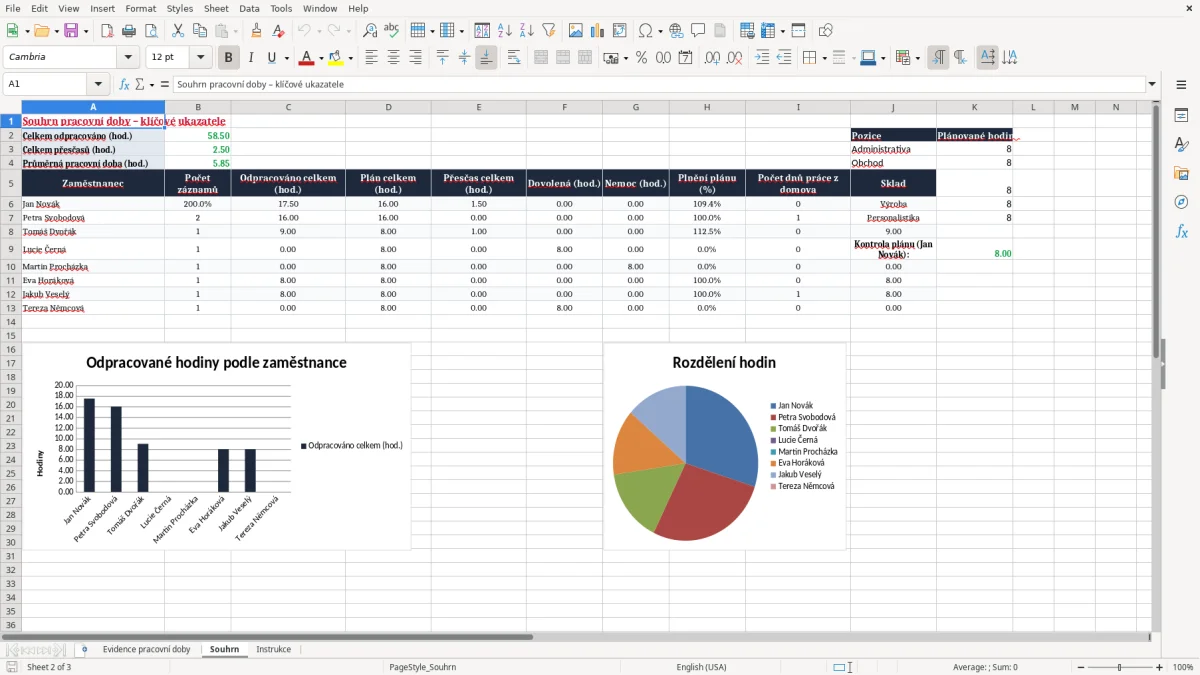Select column header D

(x=388, y=107)
